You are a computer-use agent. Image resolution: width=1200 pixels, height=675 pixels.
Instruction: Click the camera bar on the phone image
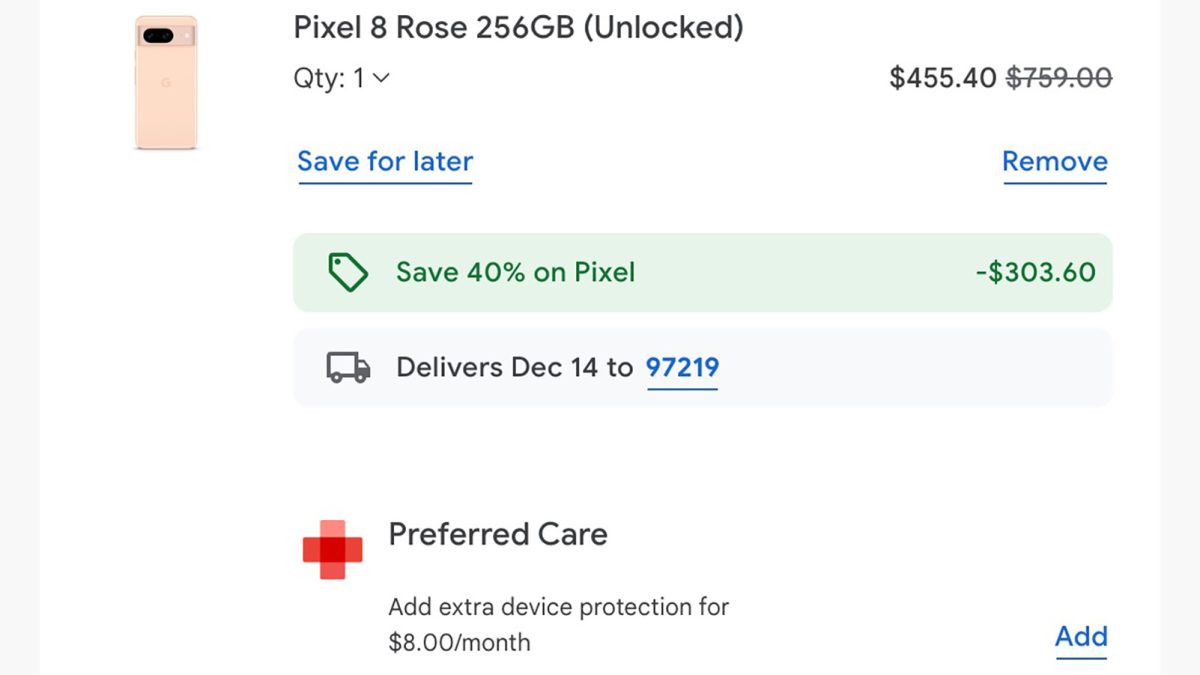click(x=166, y=36)
